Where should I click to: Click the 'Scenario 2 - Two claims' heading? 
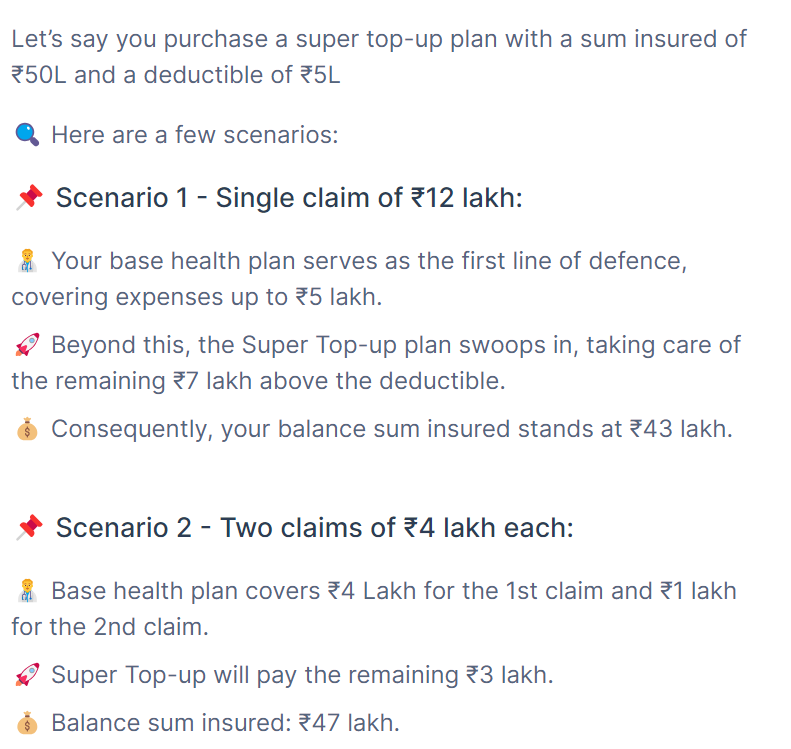coord(314,527)
